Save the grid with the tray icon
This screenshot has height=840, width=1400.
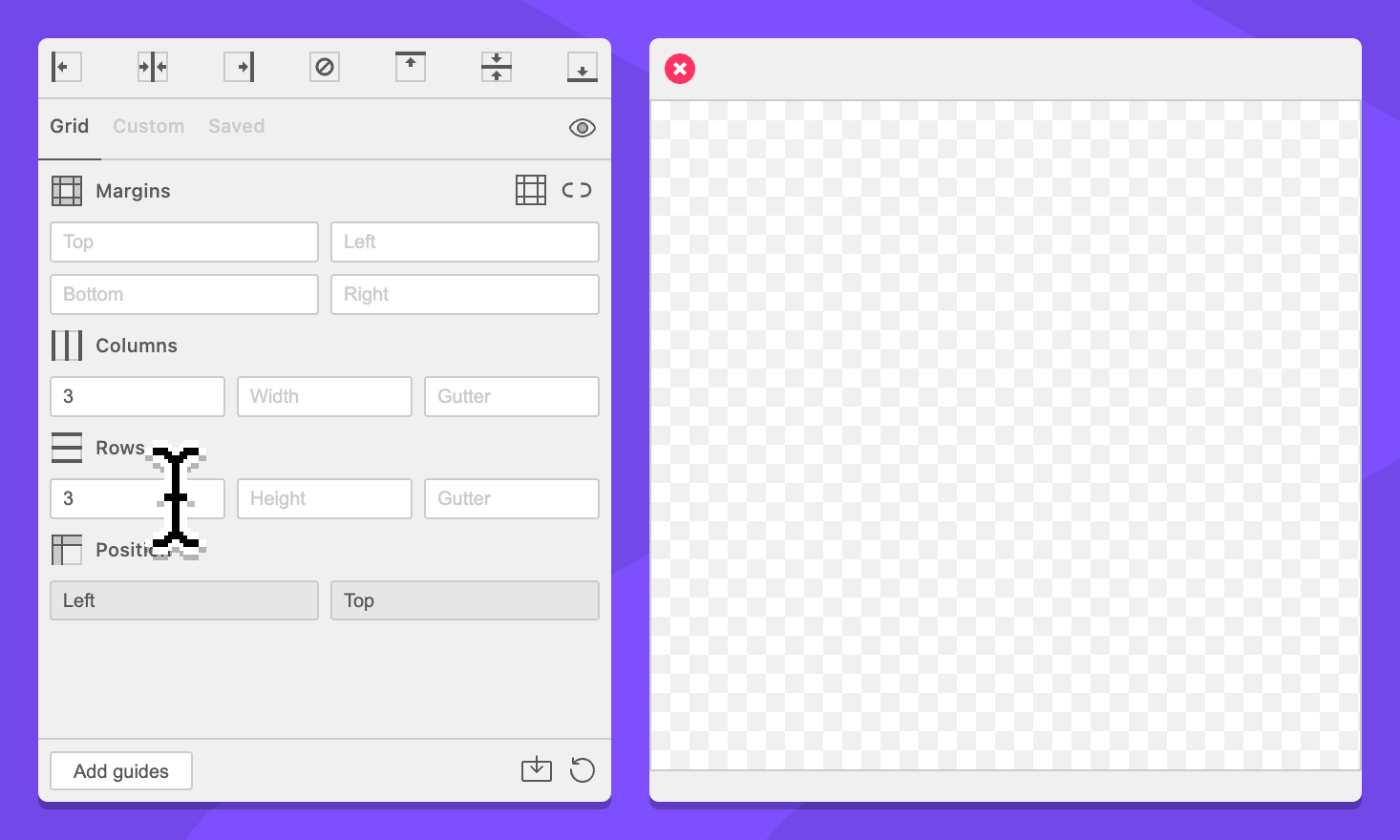click(x=537, y=769)
